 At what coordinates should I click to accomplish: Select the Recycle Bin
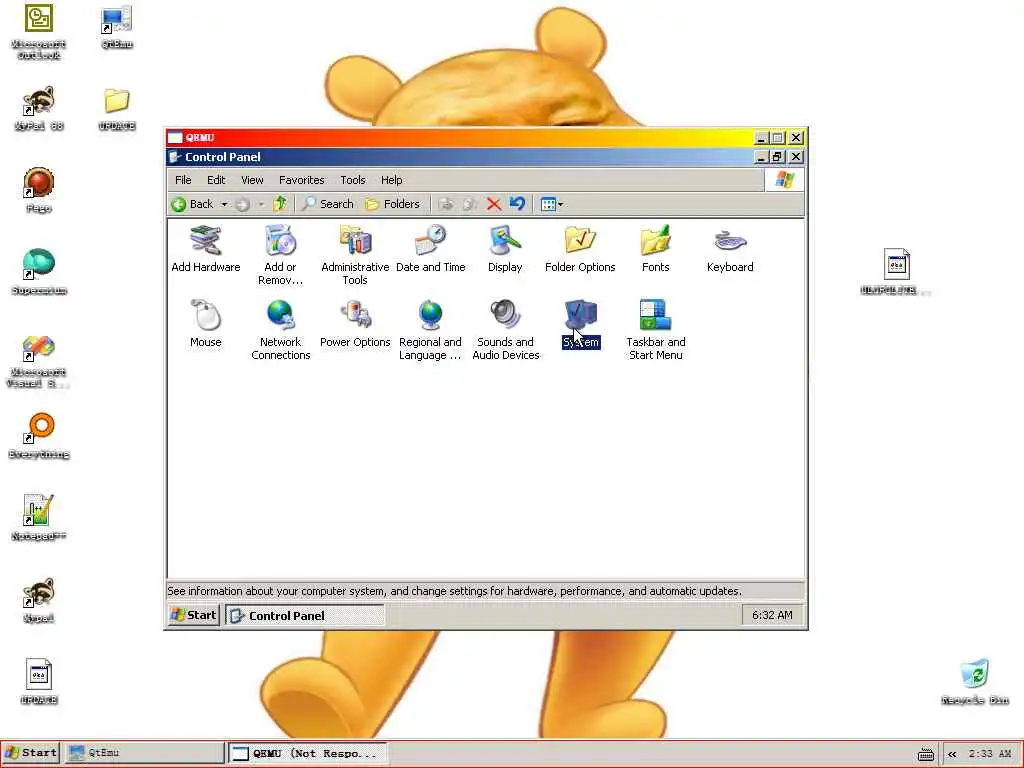click(x=975, y=682)
